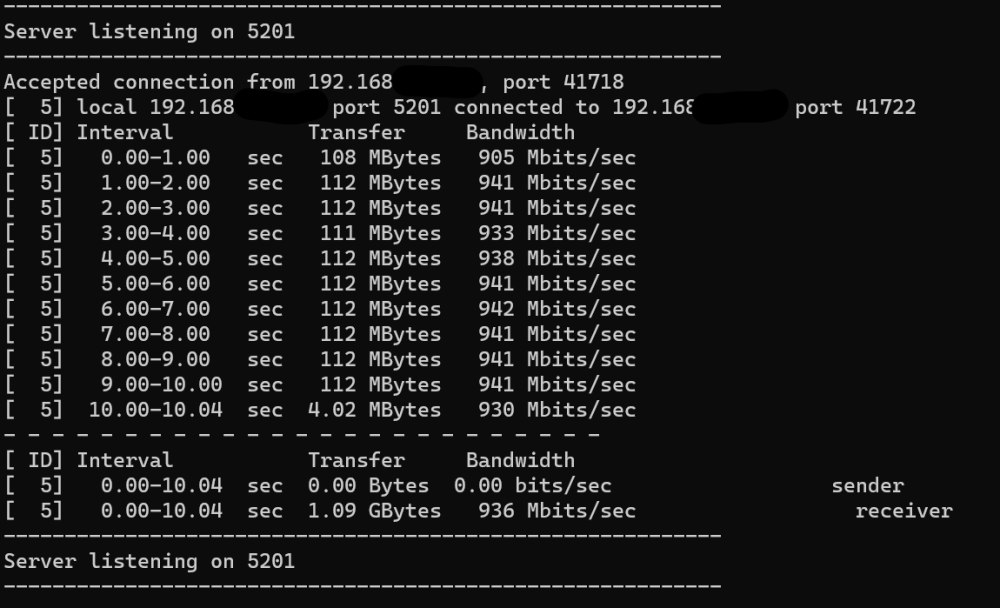Click the 936 Mbits/sec summary bandwidth

pyautogui.click(x=557, y=511)
